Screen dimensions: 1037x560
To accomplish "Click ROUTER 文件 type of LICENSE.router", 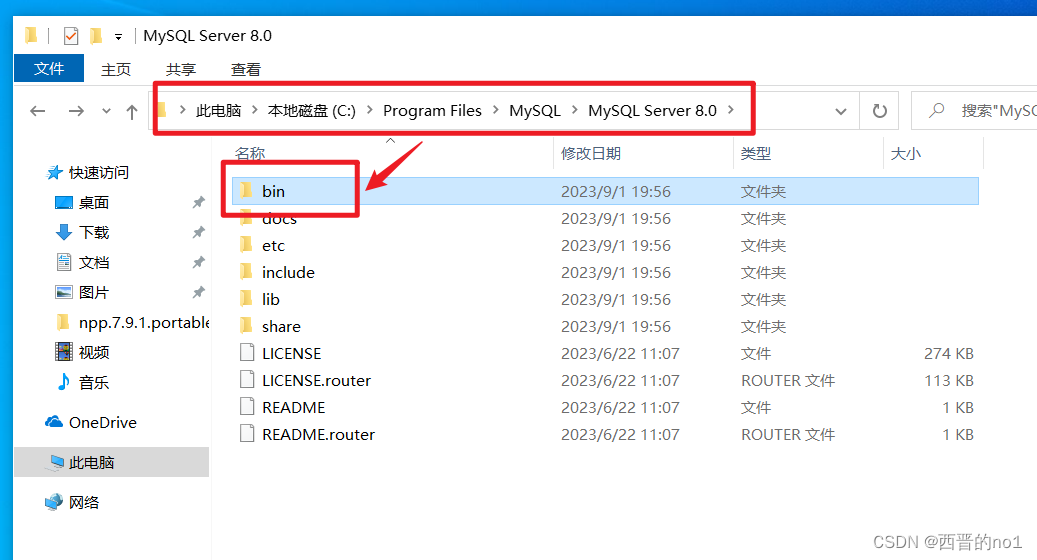I will 788,380.
